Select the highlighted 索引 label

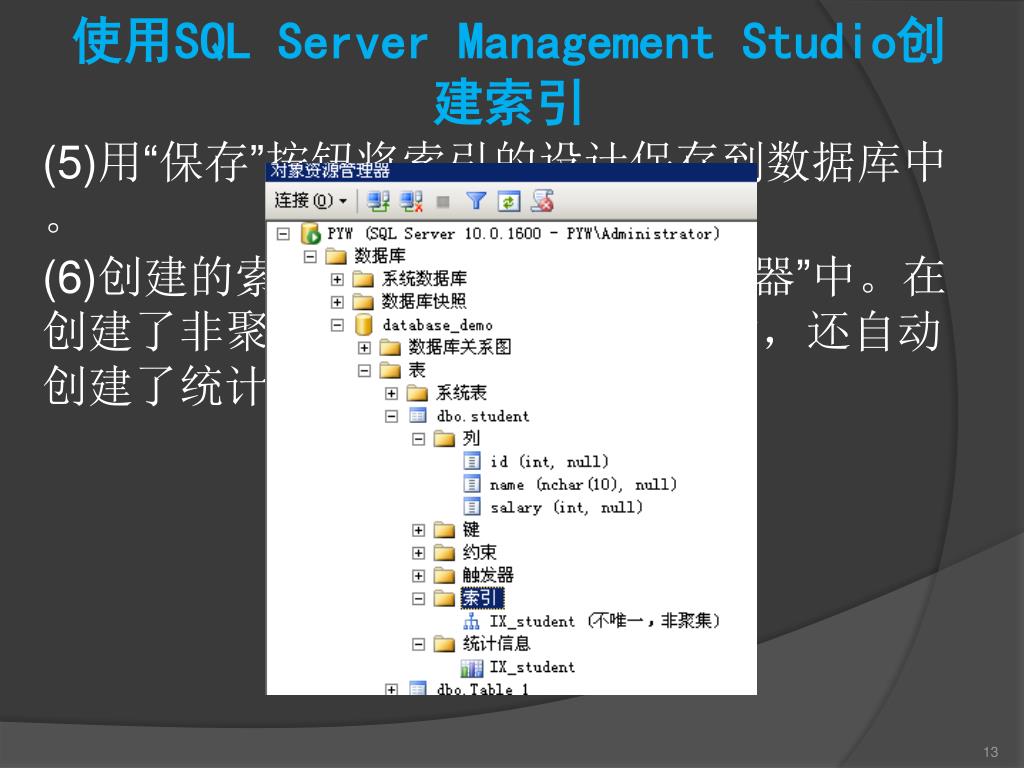click(x=483, y=598)
